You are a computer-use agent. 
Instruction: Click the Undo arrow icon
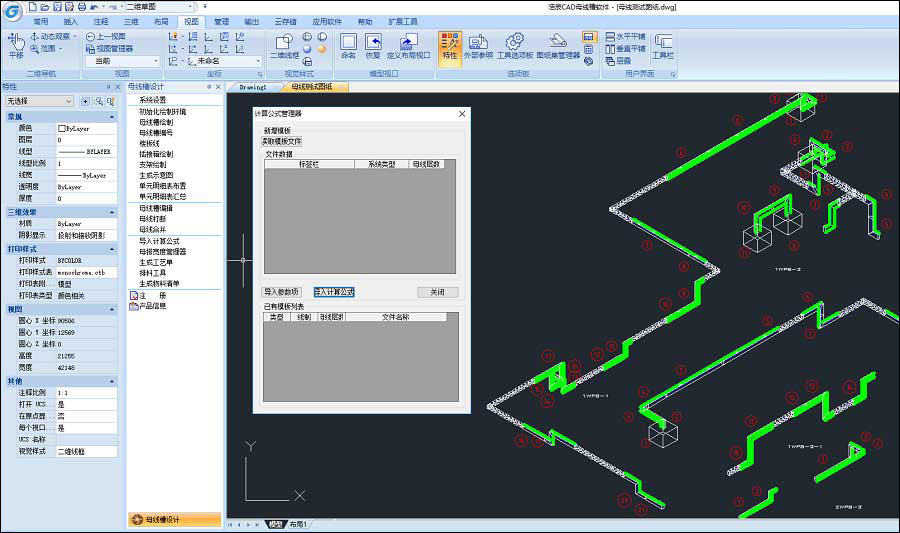coord(94,7)
